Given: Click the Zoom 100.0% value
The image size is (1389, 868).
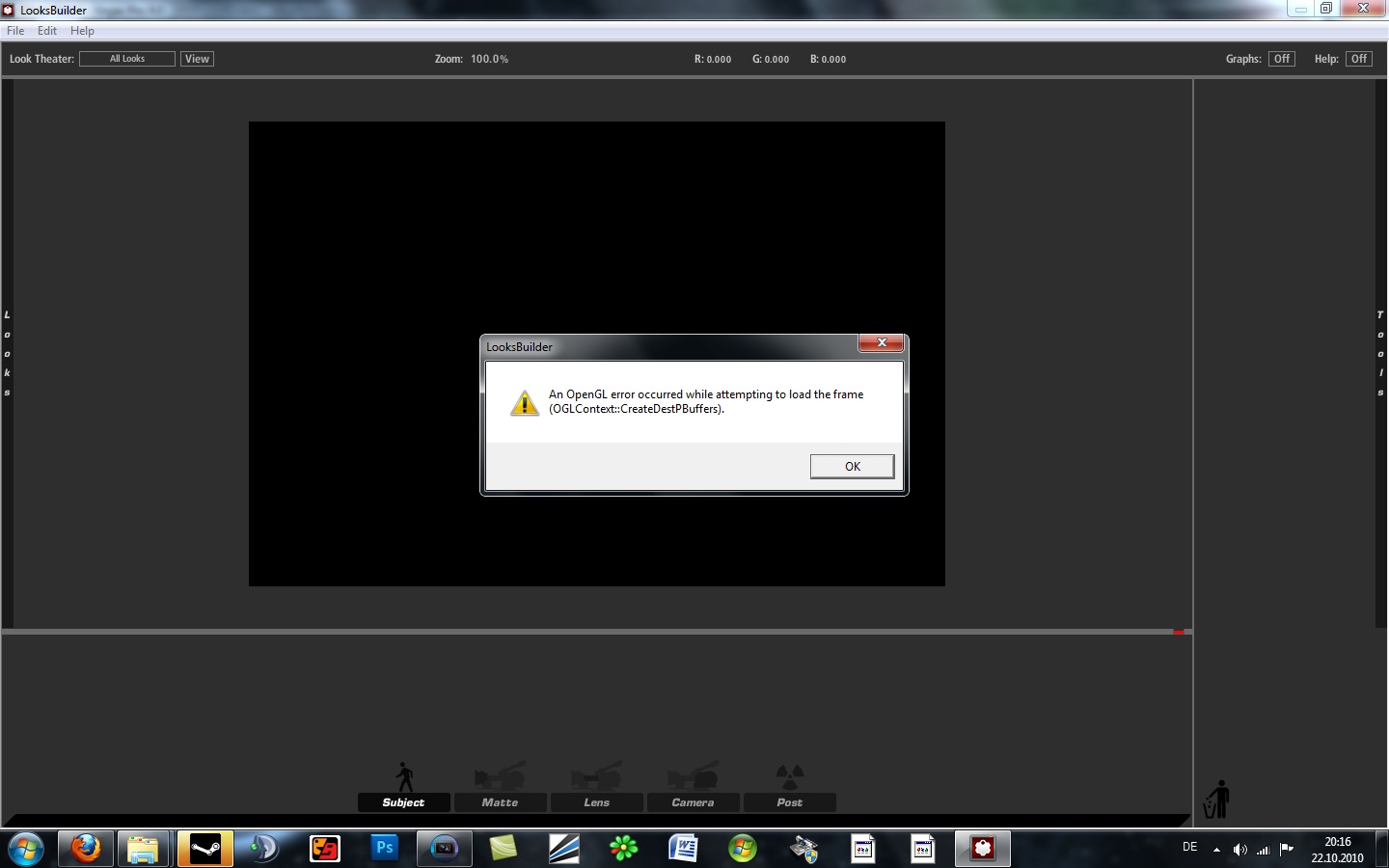Looking at the screenshot, I should click(x=489, y=59).
